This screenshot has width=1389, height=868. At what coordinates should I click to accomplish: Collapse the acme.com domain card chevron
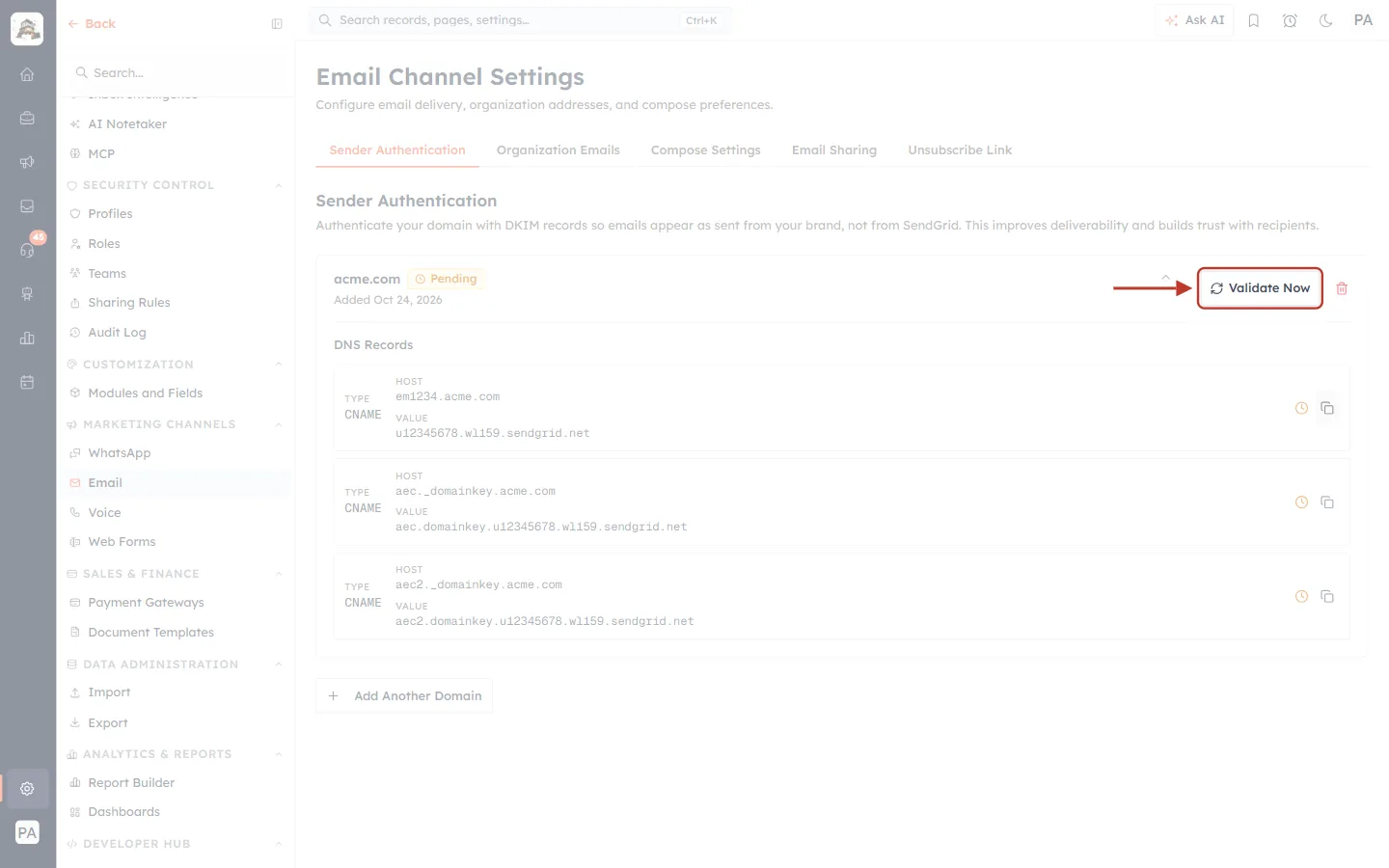point(1165,278)
